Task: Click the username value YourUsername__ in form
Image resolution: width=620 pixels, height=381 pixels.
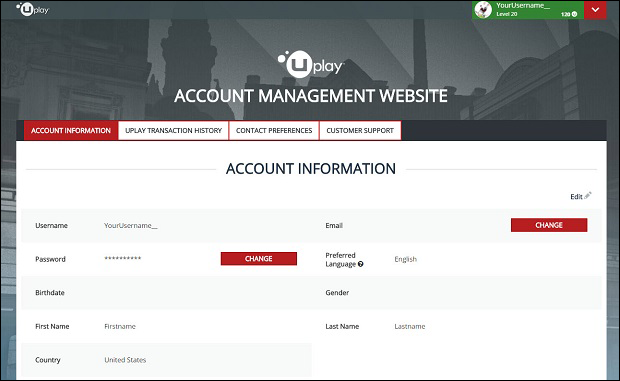Action: [x=131, y=225]
